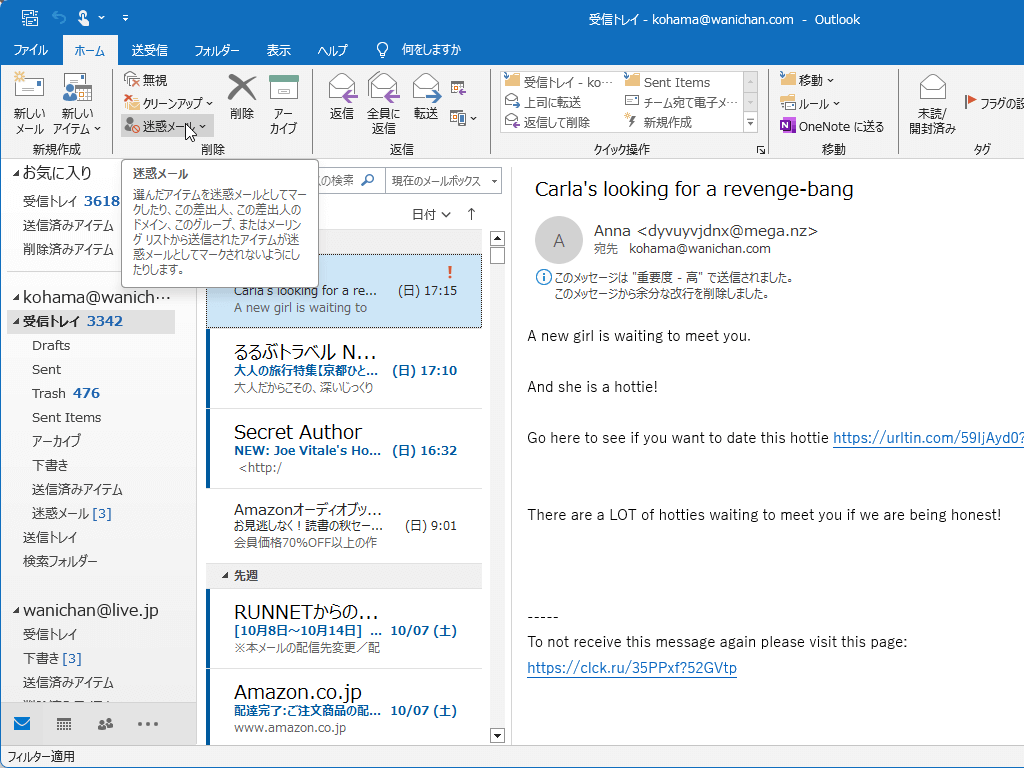Image resolution: width=1024 pixels, height=768 pixels.
Task: Choose quick step 返信して削除
Action: pyautogui.click(x=547, y=122)
